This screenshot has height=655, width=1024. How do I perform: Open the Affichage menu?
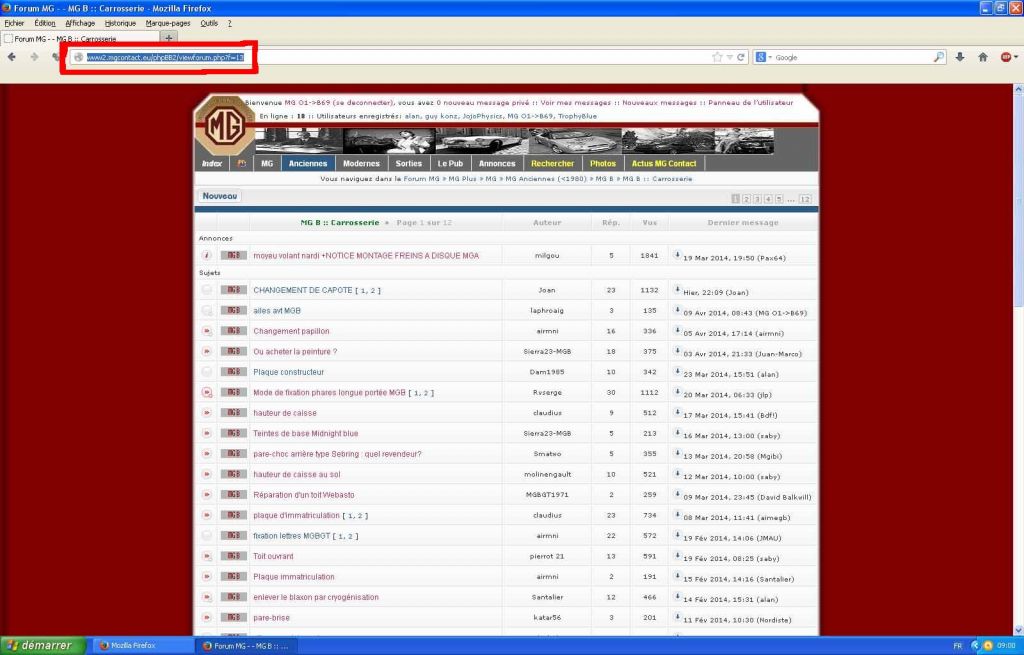[x=80, y=23]
